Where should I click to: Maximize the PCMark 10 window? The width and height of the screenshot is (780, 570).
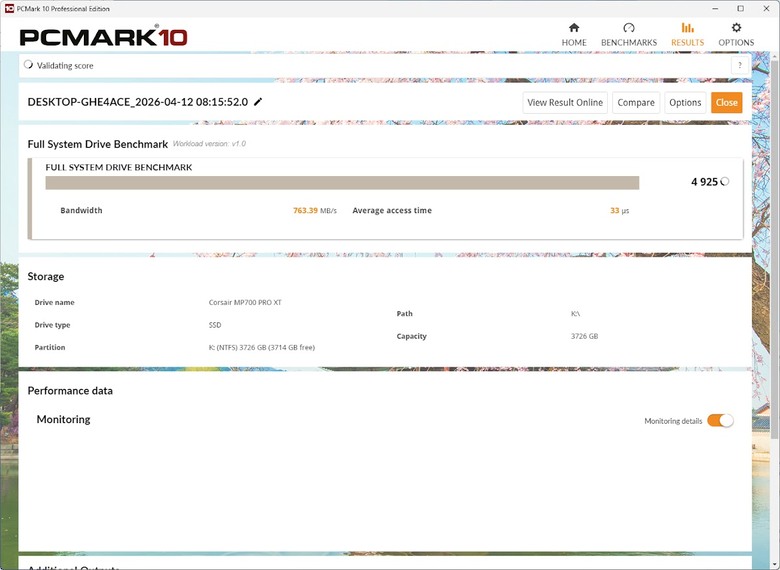740,8
